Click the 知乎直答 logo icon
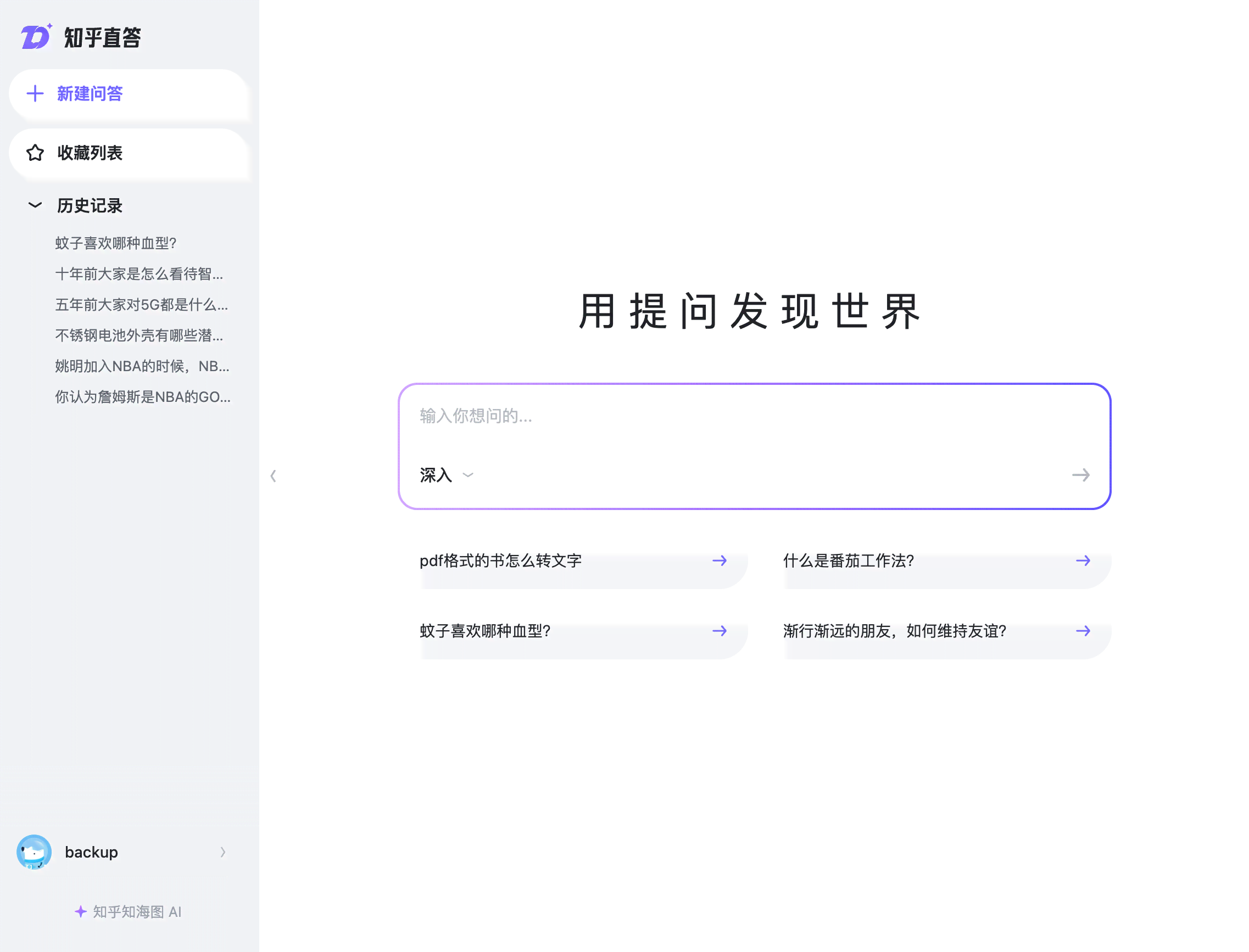Screen dimensions: 1249x952 (x=36, y=37)
